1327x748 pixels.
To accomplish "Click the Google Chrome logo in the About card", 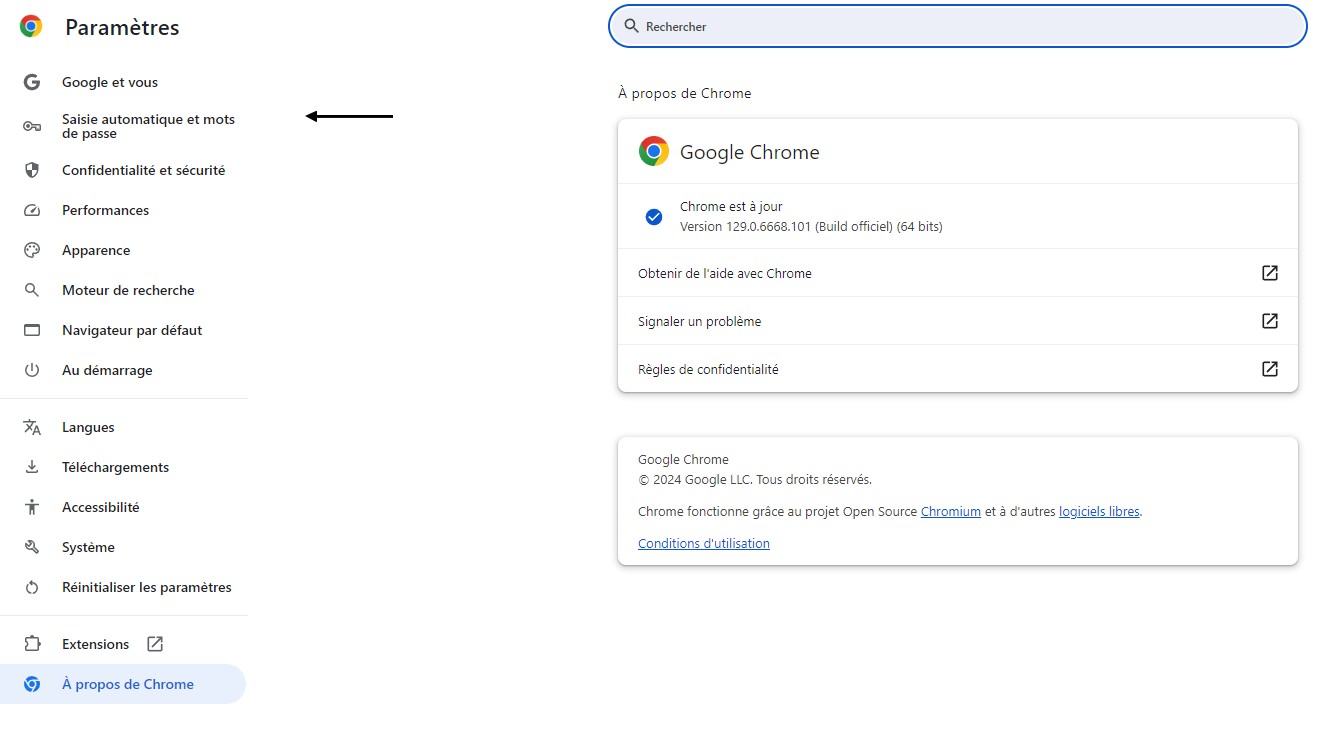I will pos(654,152).
